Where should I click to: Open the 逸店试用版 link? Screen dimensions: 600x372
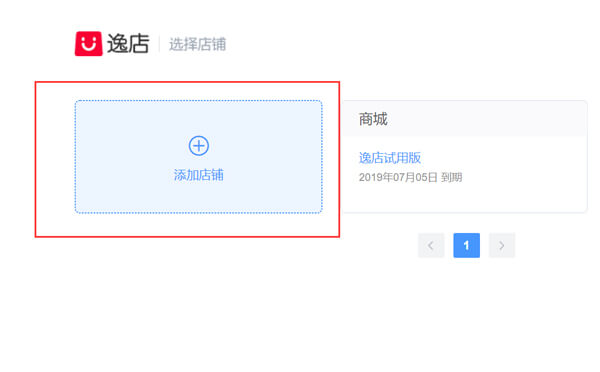(x=390, y=158)
